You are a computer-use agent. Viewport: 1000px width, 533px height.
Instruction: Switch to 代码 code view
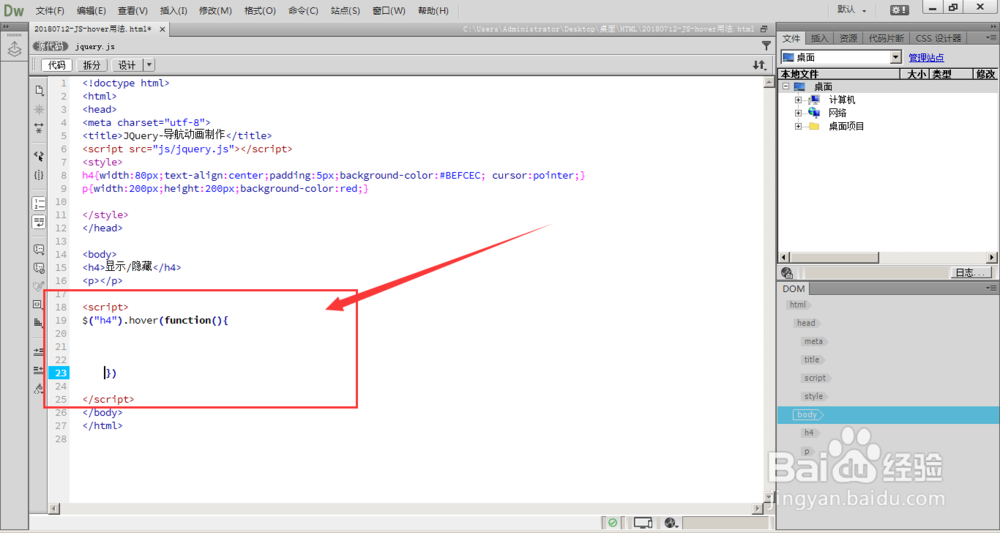point(56,65)
